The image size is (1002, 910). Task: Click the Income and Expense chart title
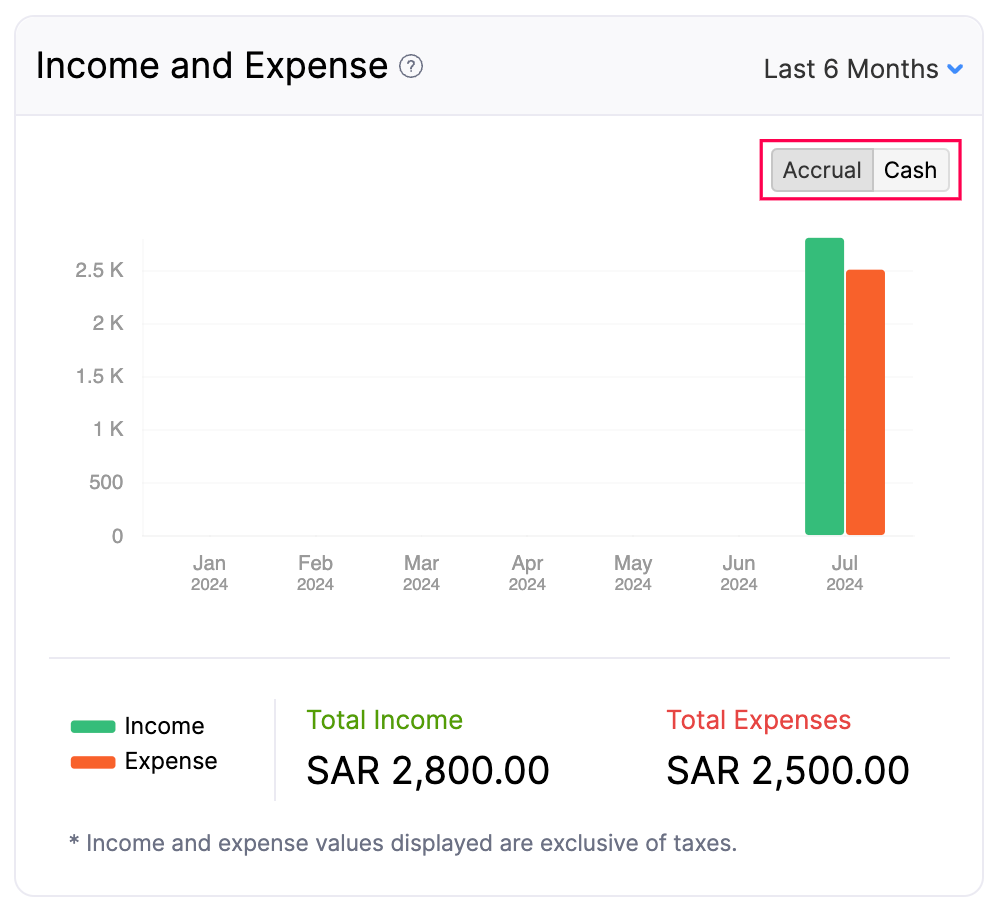click(212, 65)
